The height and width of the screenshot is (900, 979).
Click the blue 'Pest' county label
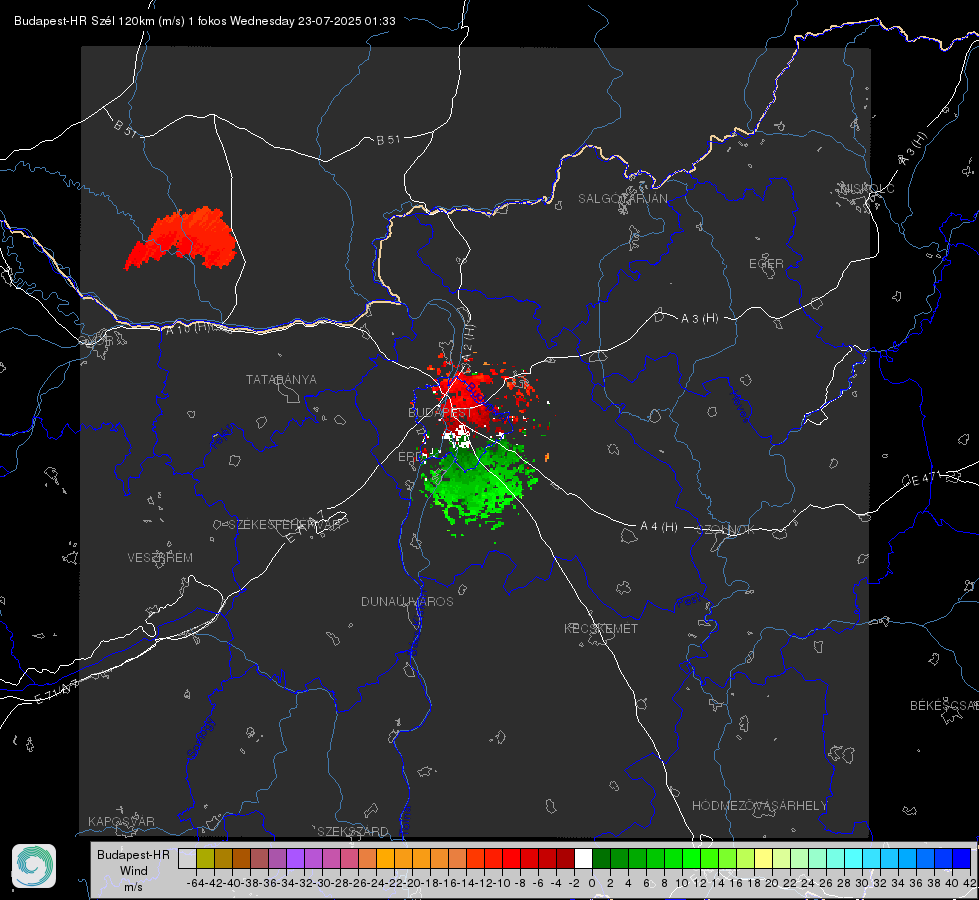tap(688, 602)
